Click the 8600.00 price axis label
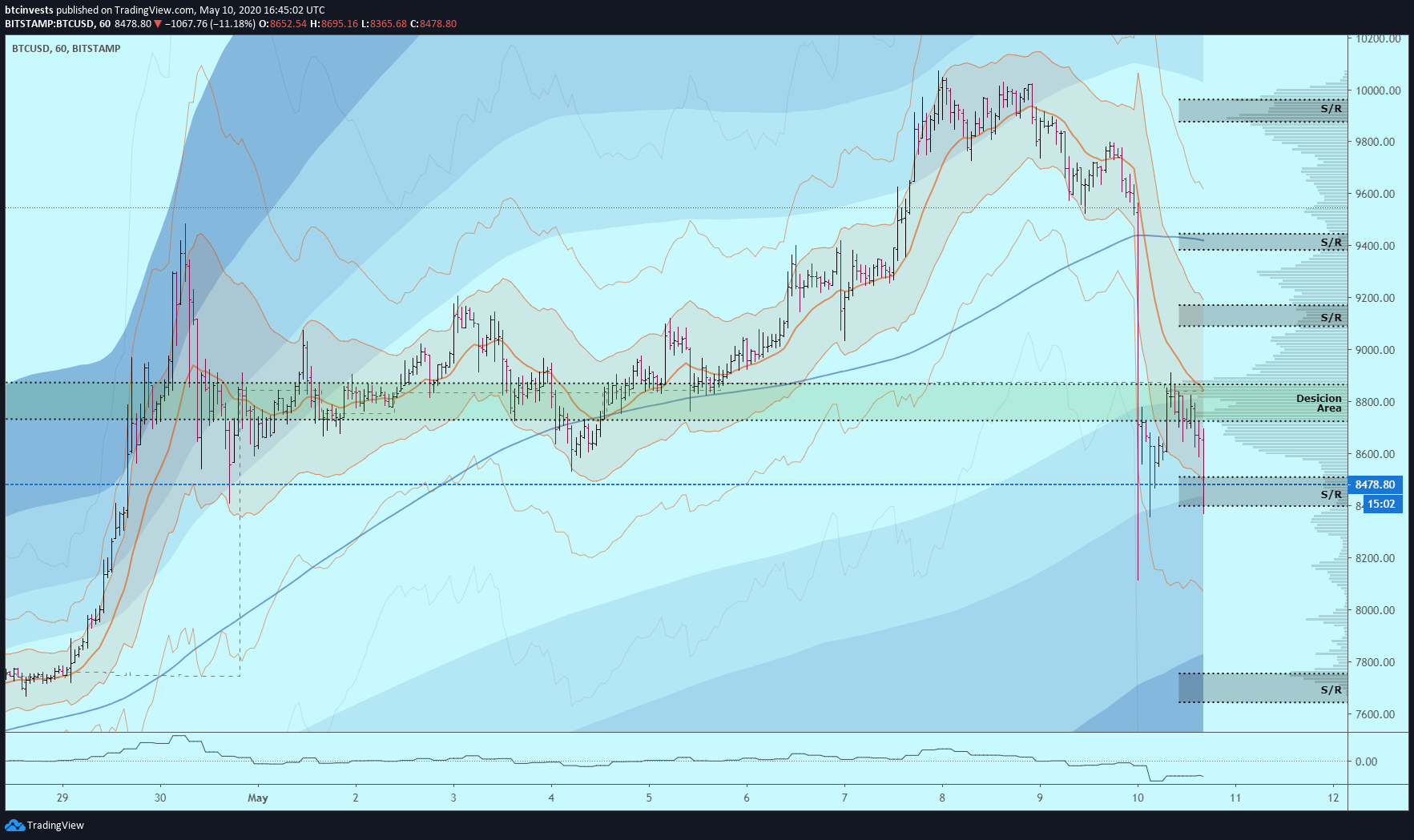The width and height of the screenshot is (1414, 840). (1375, 454)
